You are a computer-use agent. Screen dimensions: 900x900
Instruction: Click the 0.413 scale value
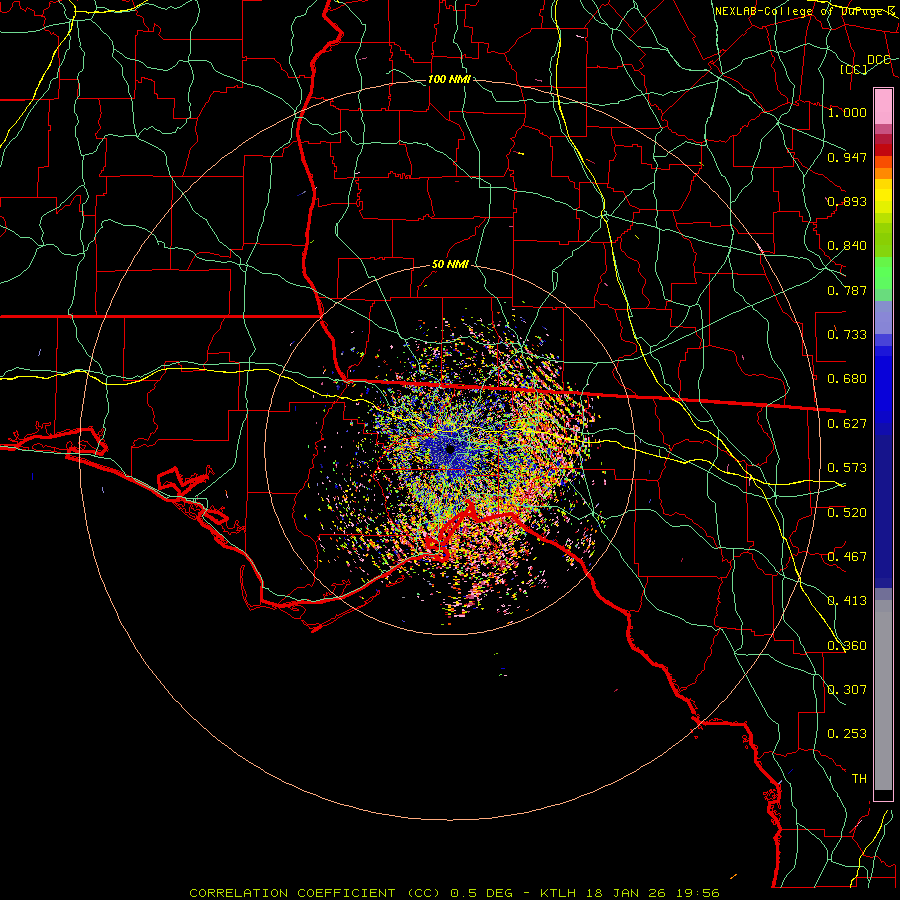click(847, 601)
